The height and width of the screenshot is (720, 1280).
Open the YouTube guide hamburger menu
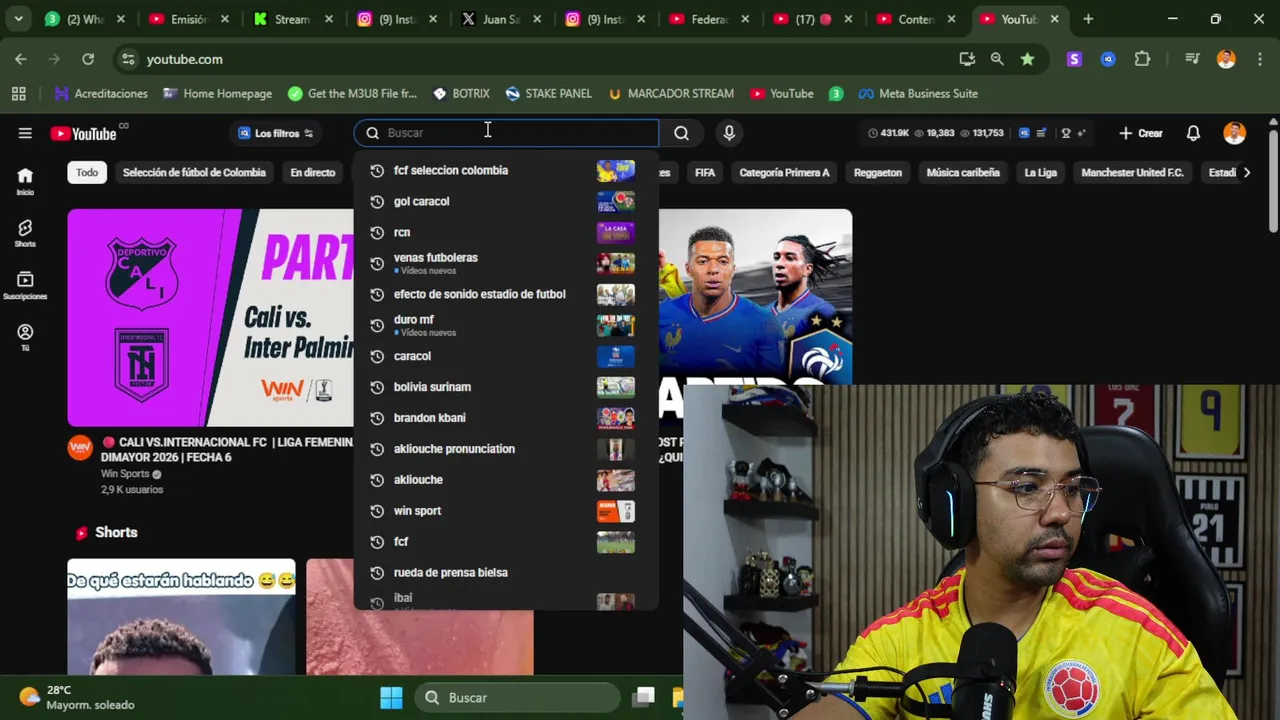25,133
